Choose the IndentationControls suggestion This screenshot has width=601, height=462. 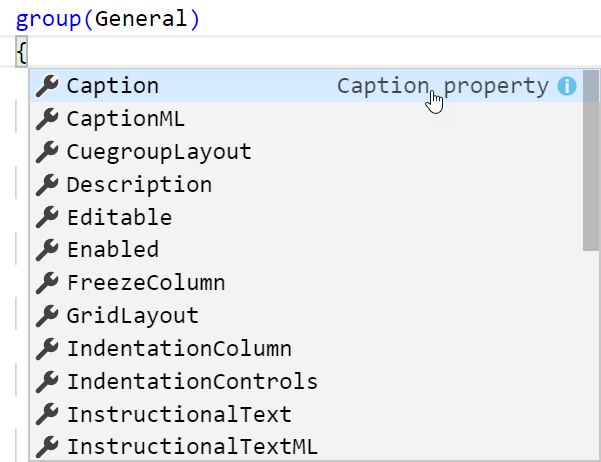[x=306, y=382]
